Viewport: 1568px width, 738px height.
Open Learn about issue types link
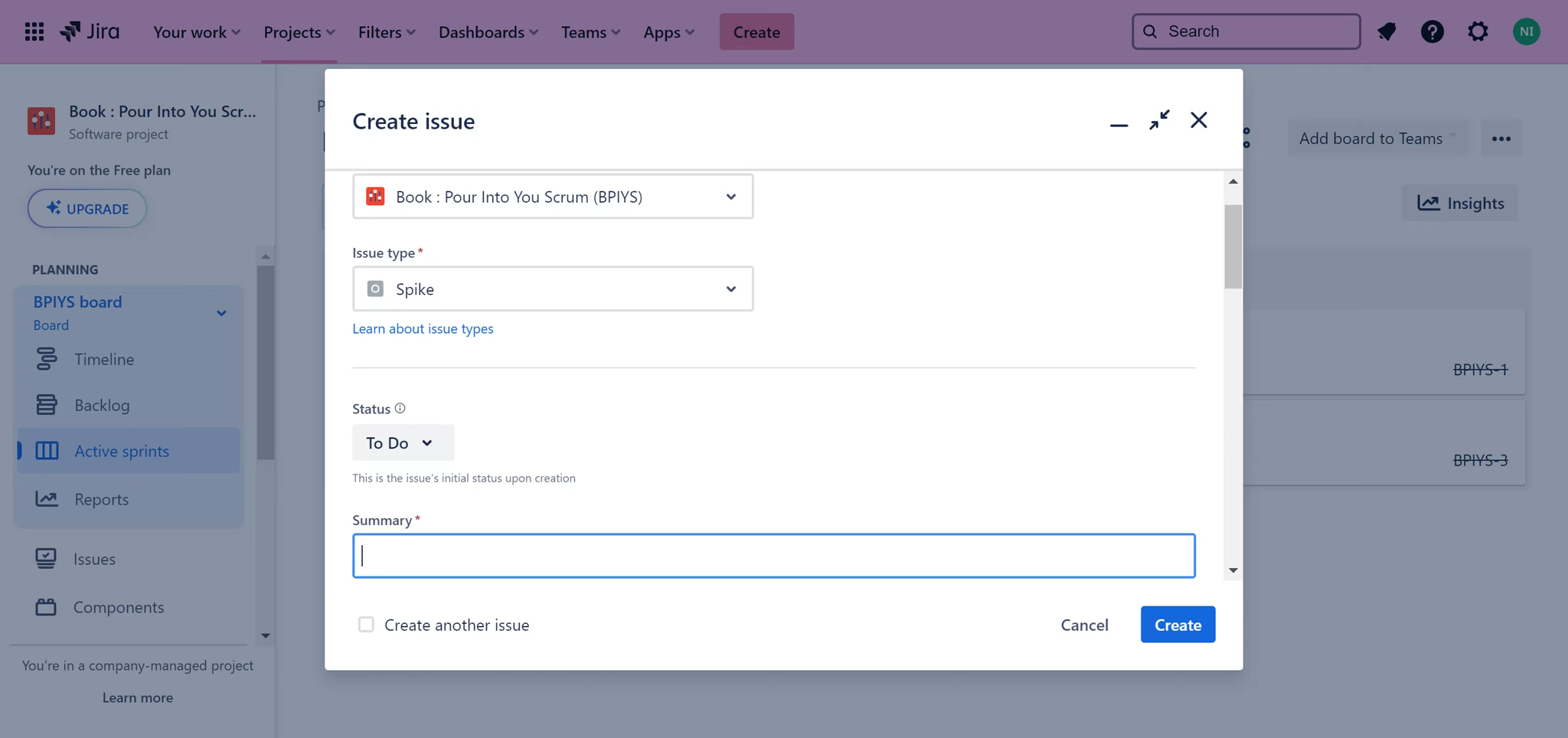point(423,328)
